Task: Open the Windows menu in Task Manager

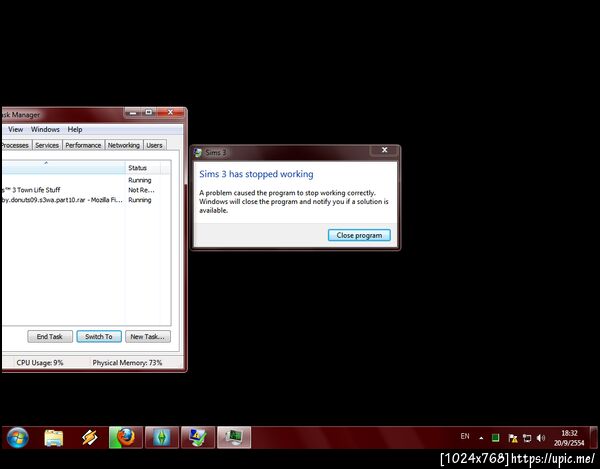Action: tap(45, 129)
